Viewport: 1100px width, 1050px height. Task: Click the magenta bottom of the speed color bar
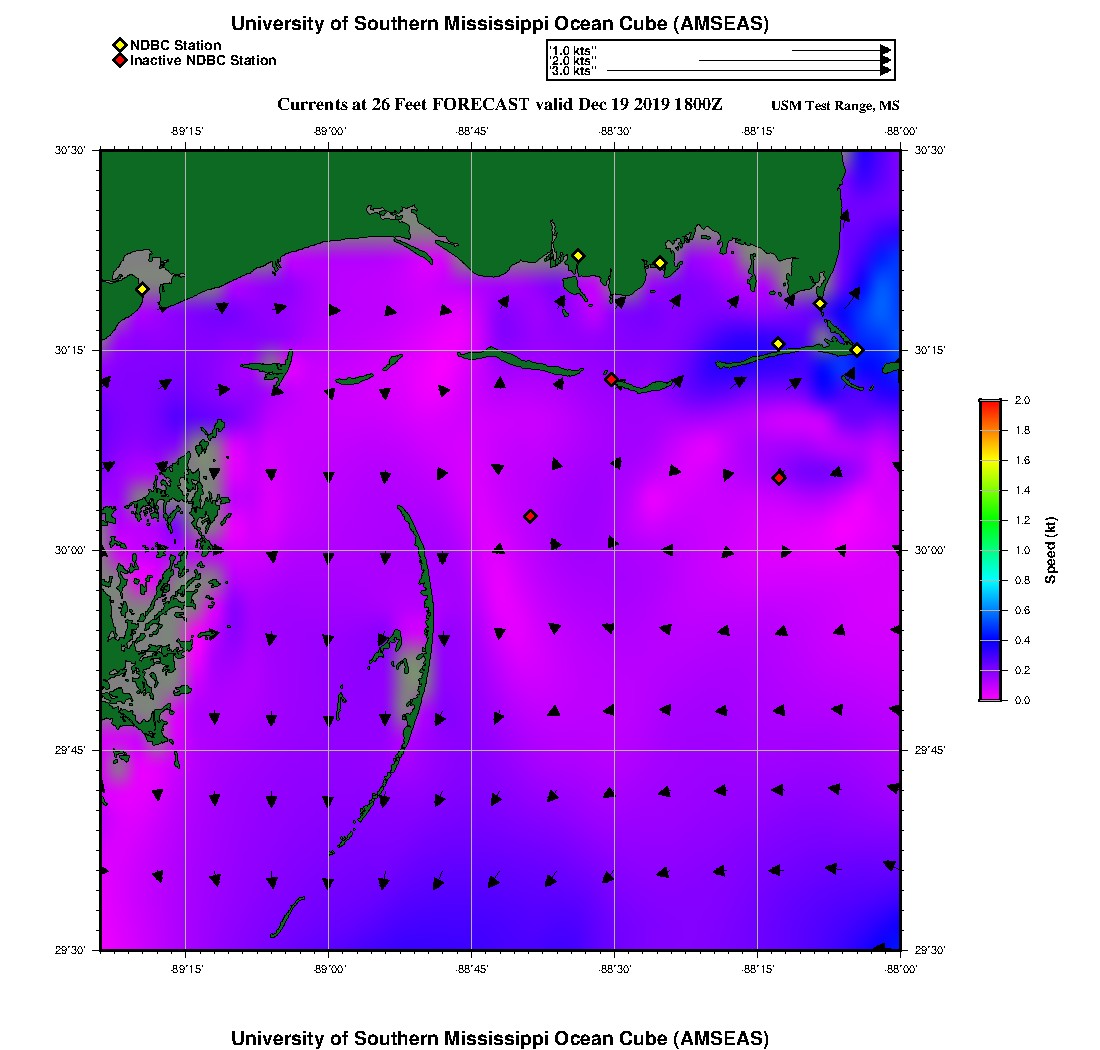(x=989, y=696)
